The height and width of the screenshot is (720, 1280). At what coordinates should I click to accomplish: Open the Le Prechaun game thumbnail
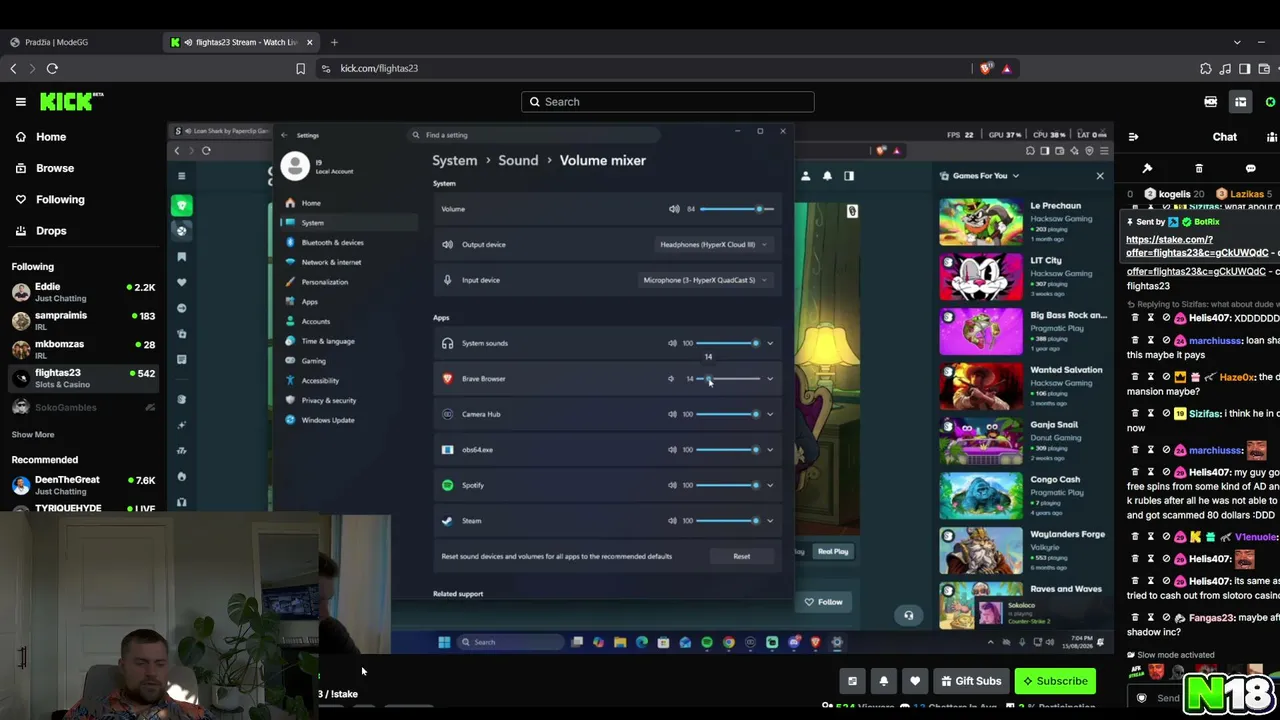980,222
